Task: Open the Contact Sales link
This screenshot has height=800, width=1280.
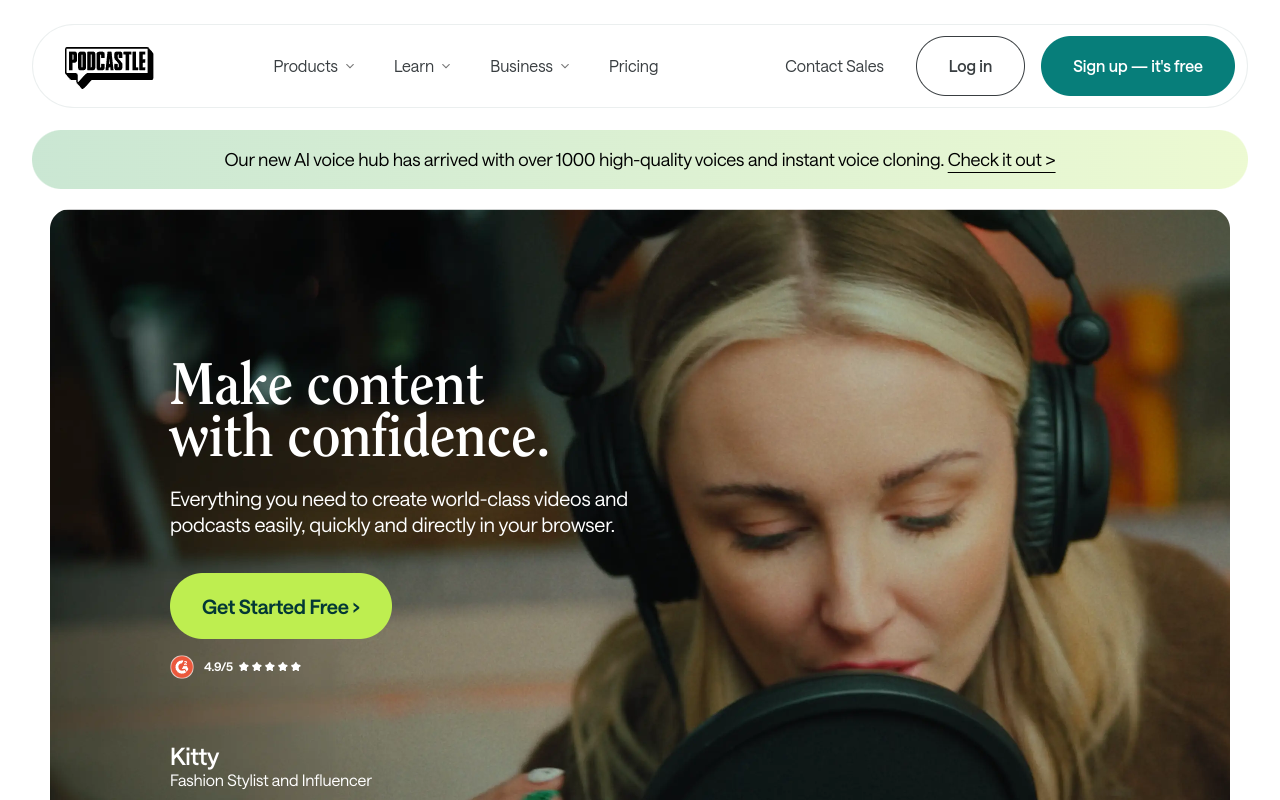Action: tap(834, 66)
